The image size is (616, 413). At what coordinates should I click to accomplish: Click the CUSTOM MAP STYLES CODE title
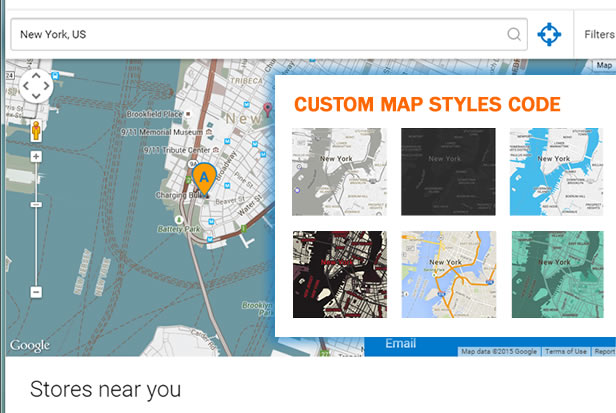(x=427, y=105)
